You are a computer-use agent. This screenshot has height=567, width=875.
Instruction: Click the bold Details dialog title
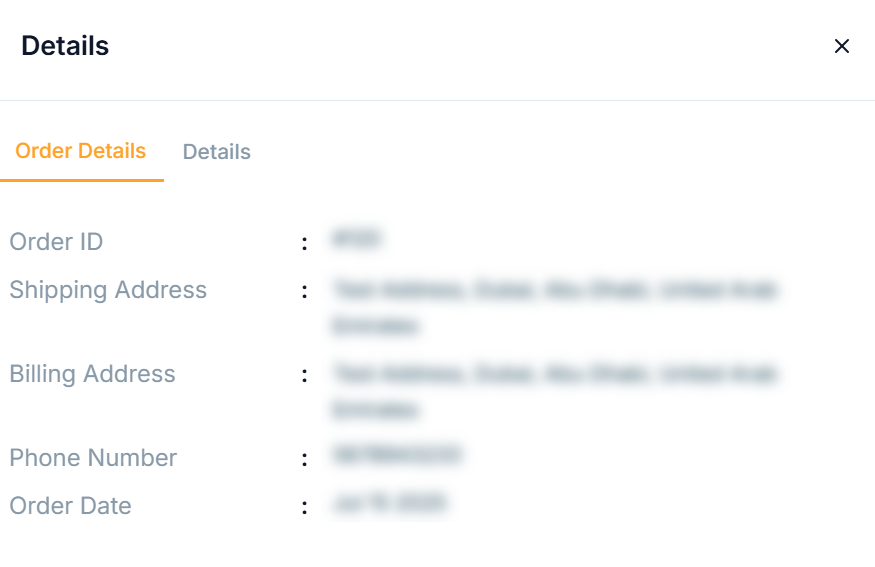coord(65,46)
